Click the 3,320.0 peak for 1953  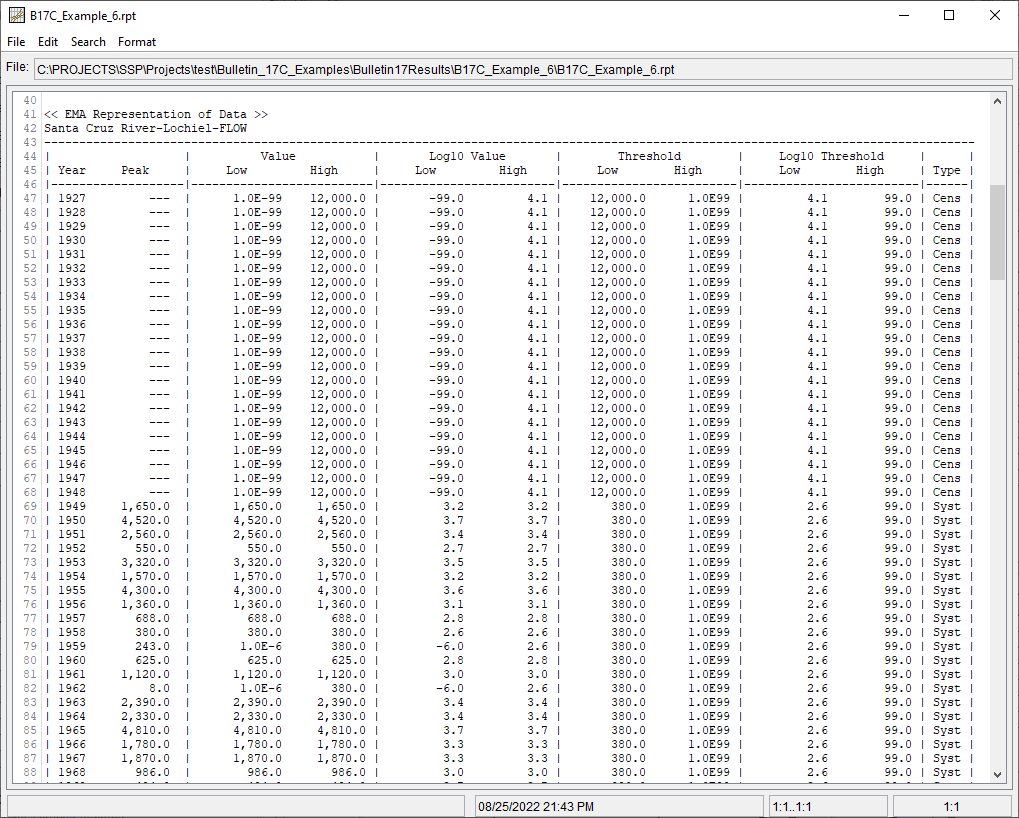[x=146, y=563]
